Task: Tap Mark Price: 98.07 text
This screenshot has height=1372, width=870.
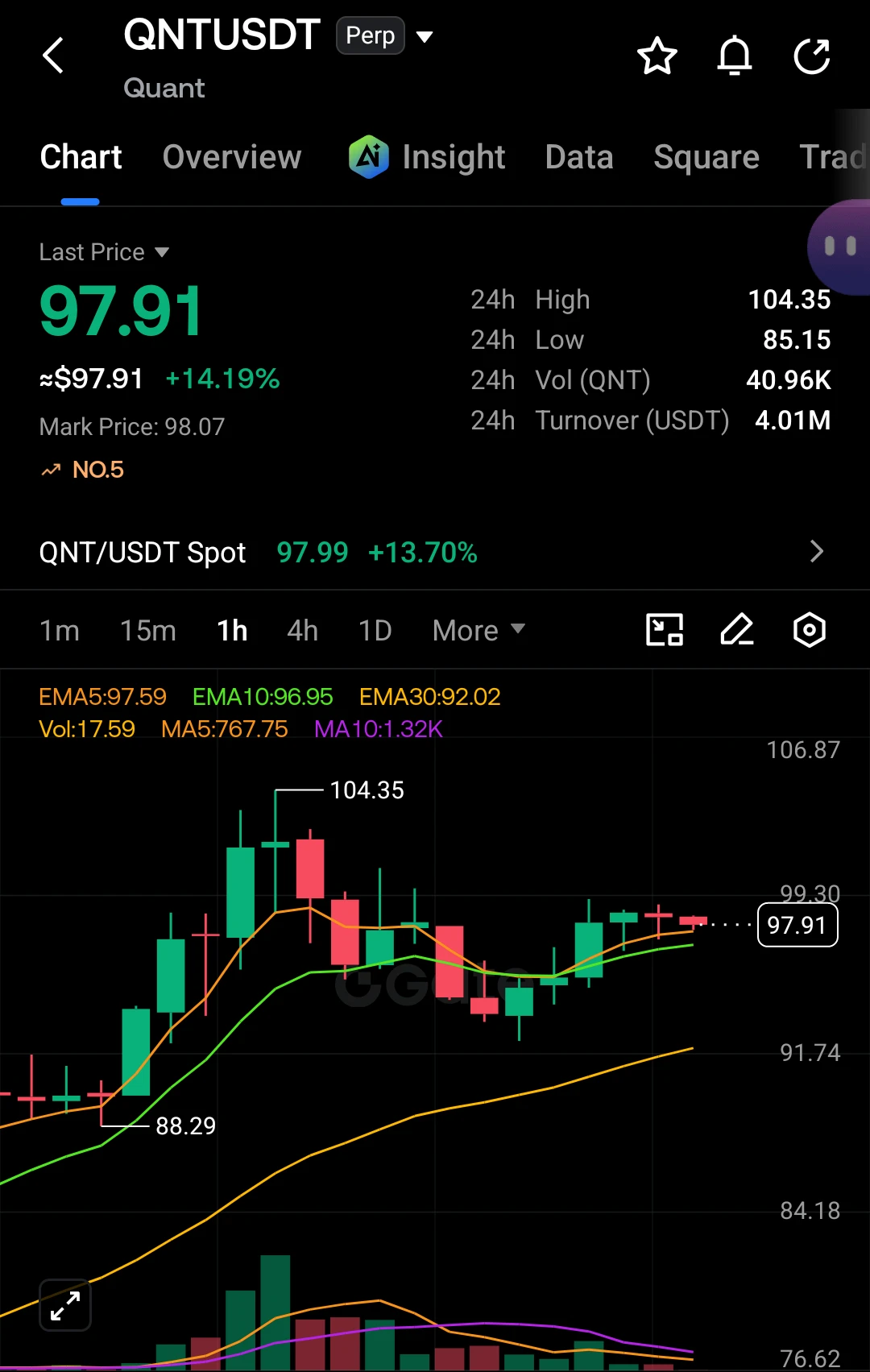Action: 132,426
